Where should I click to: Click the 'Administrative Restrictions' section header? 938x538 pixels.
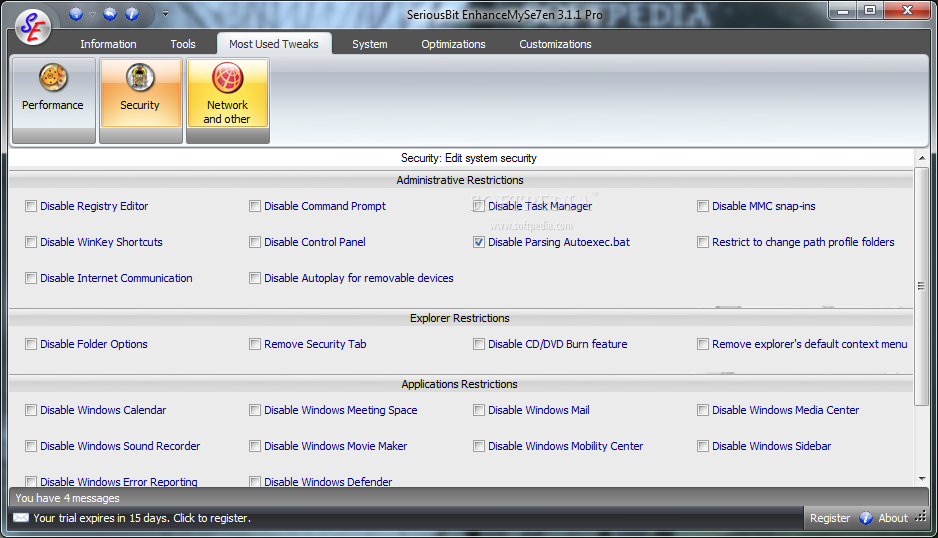coord(460,180)
